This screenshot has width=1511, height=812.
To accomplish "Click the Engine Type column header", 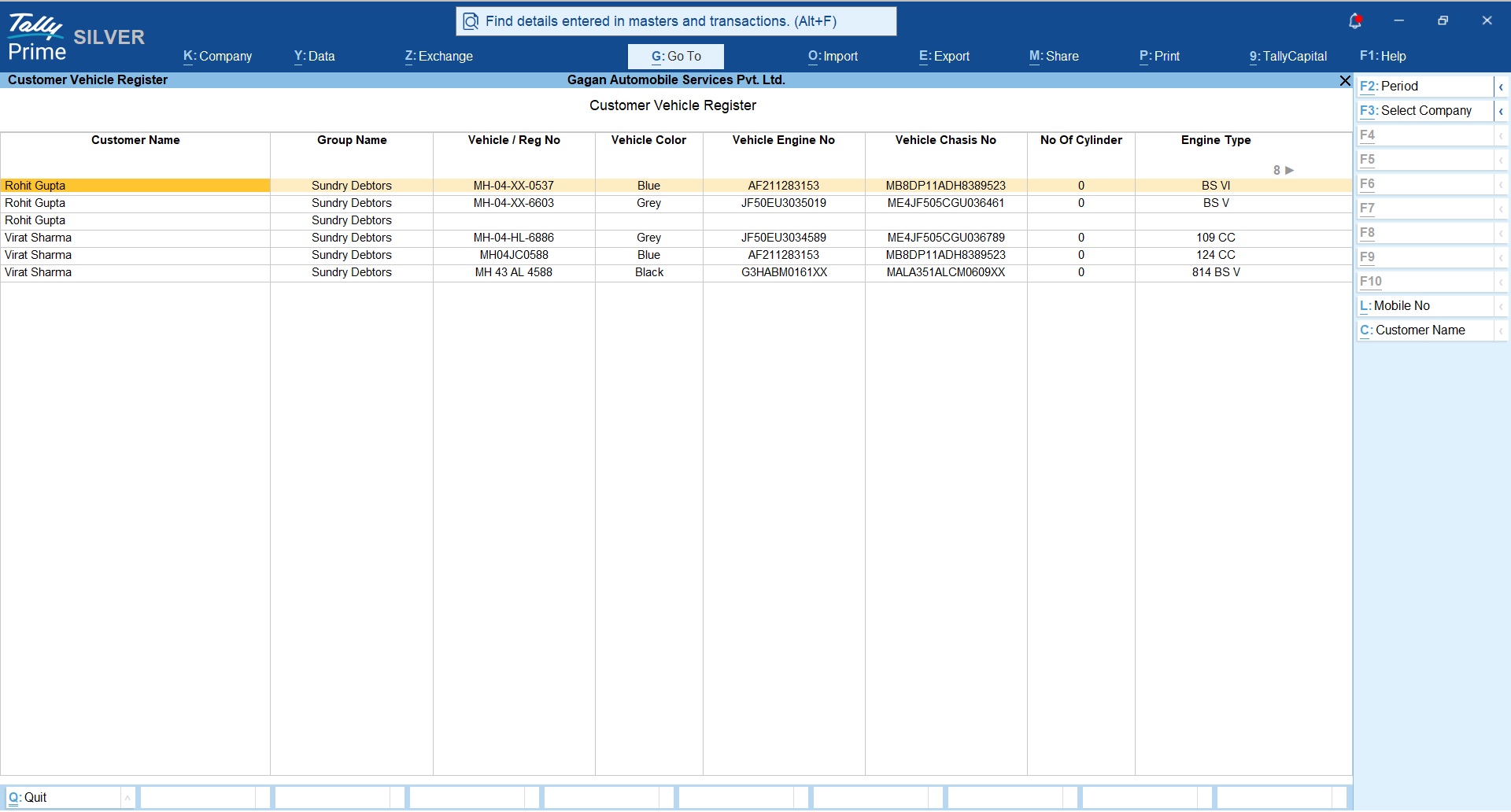I will point(1216,140).
